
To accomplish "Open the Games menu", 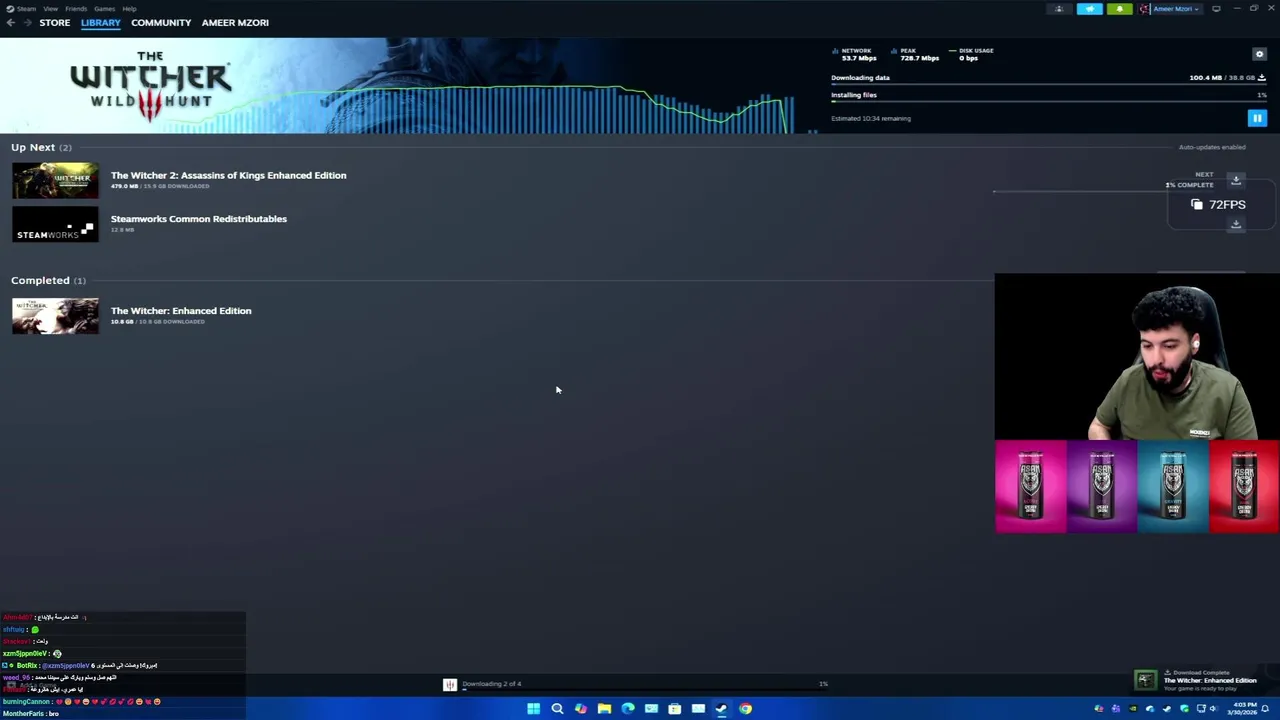I will pyautogui.click(x=104, y=9).
